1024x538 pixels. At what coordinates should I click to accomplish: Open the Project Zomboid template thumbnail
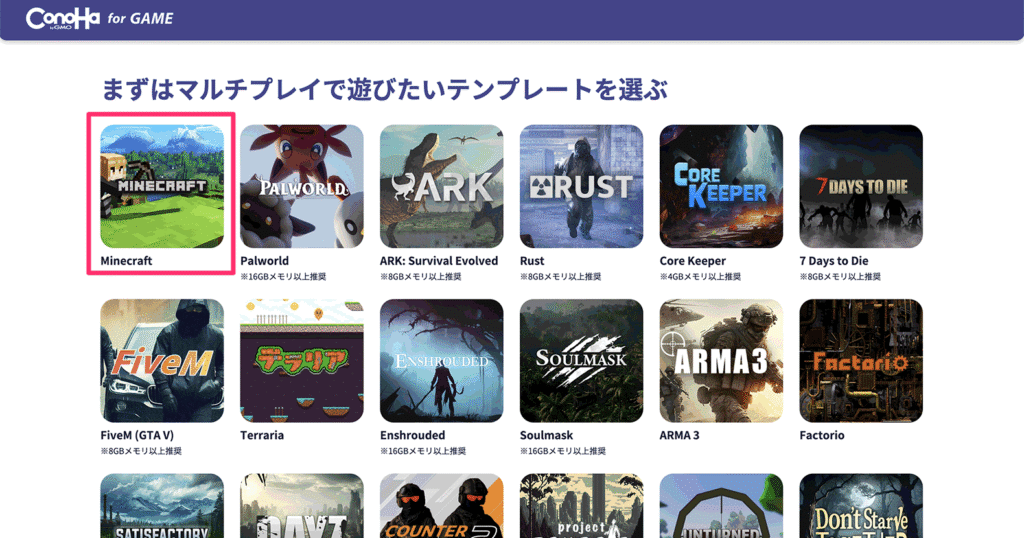coord(581,506)
